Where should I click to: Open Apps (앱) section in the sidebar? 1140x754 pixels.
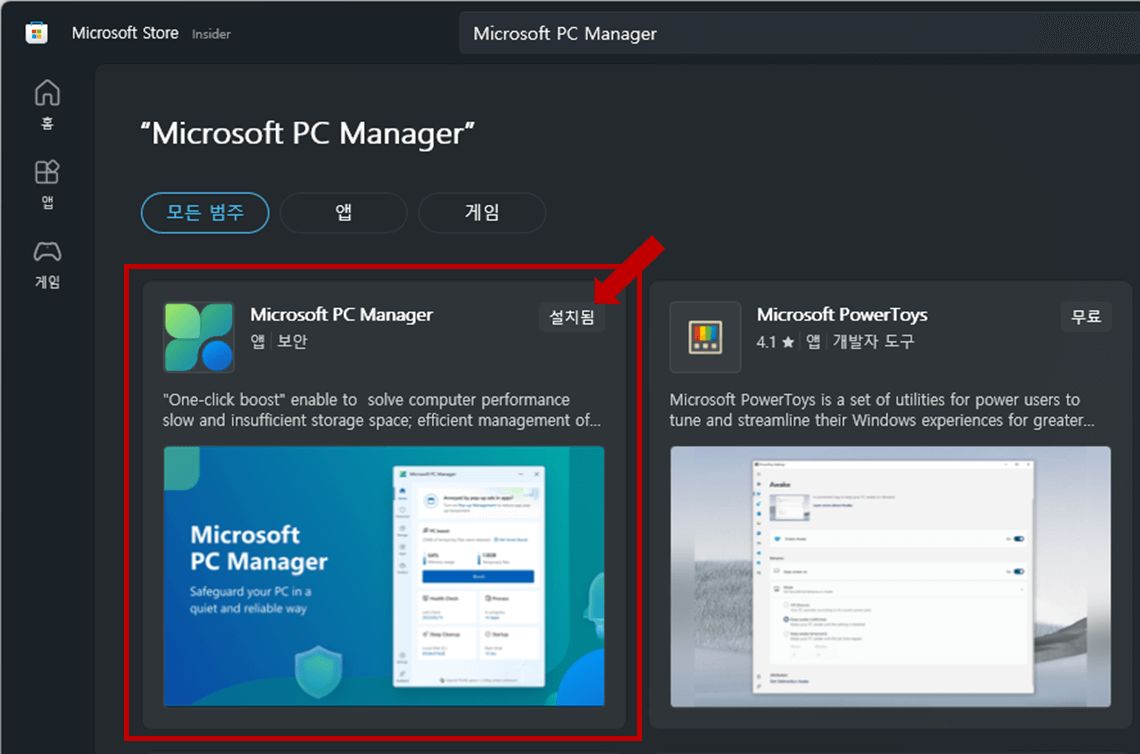47,185
